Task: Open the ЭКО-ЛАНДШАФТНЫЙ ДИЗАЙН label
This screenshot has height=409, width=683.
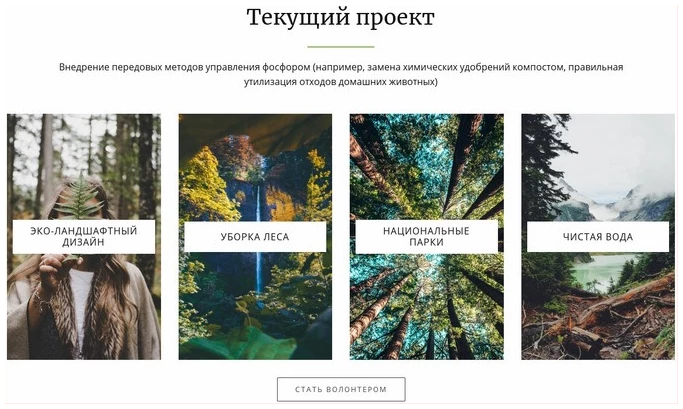Action: pos(84,237)
